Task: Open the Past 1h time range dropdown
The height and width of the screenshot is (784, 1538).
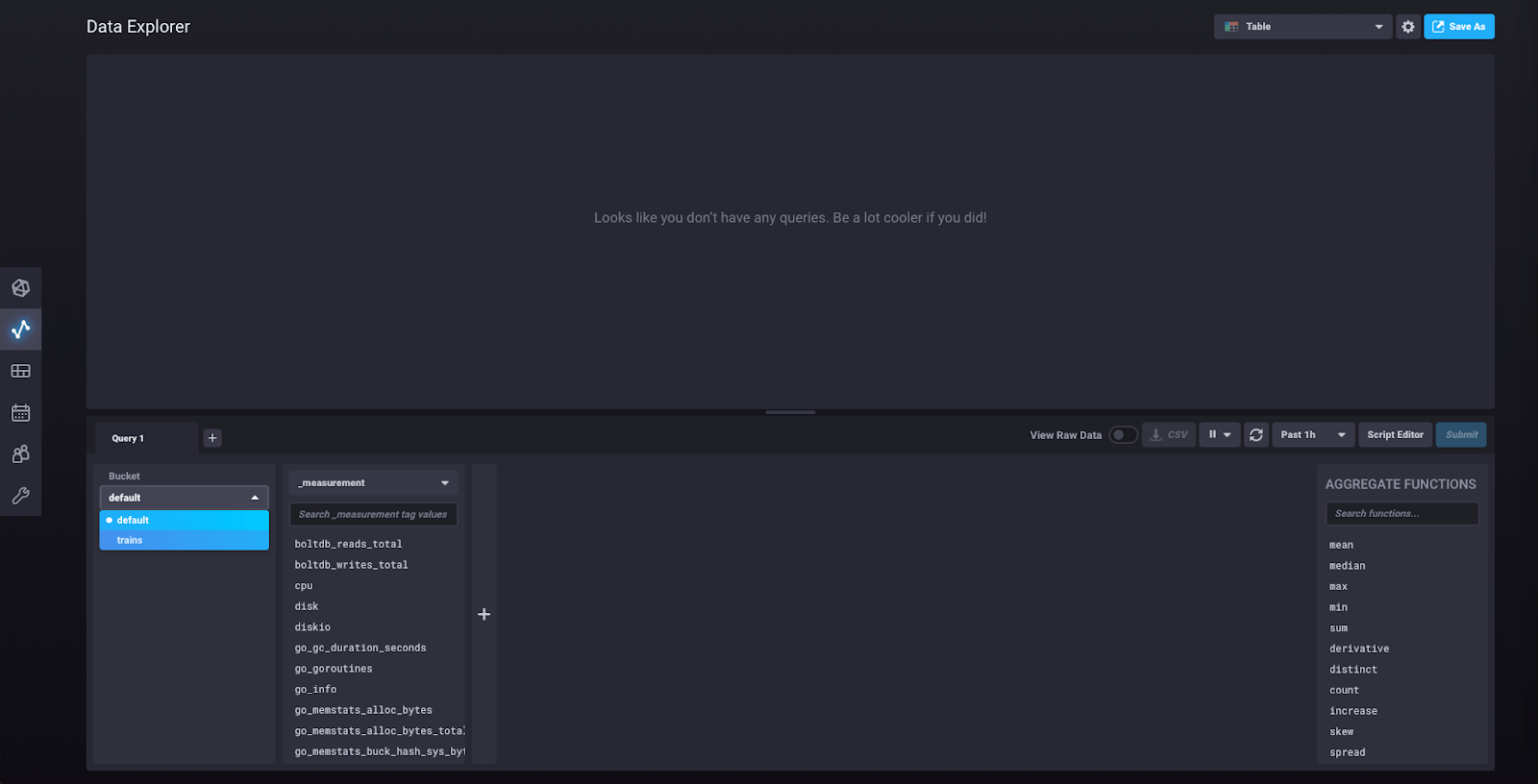Action: tap(1313, 435)
